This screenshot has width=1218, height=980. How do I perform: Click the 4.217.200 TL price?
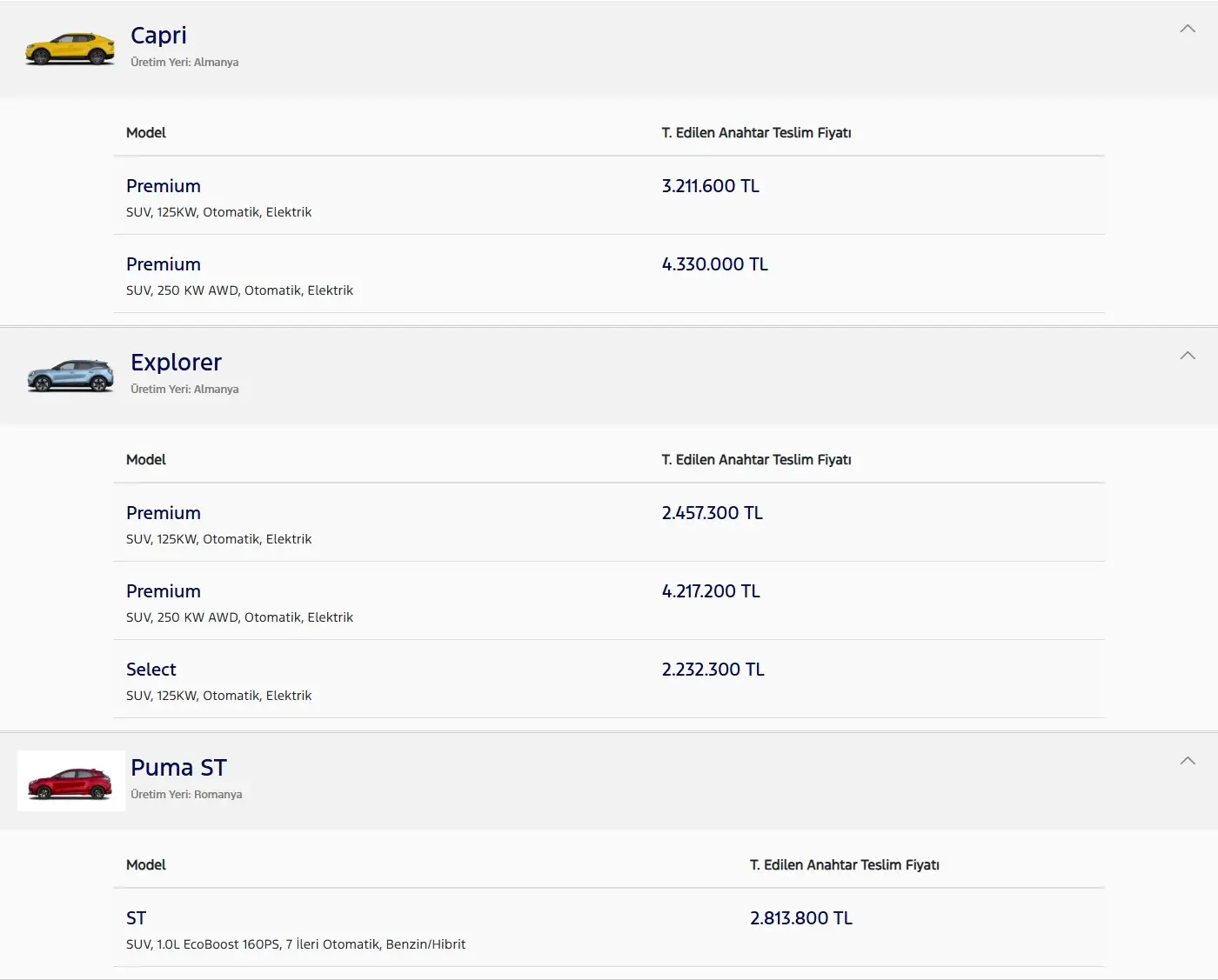tap(711, 591)
